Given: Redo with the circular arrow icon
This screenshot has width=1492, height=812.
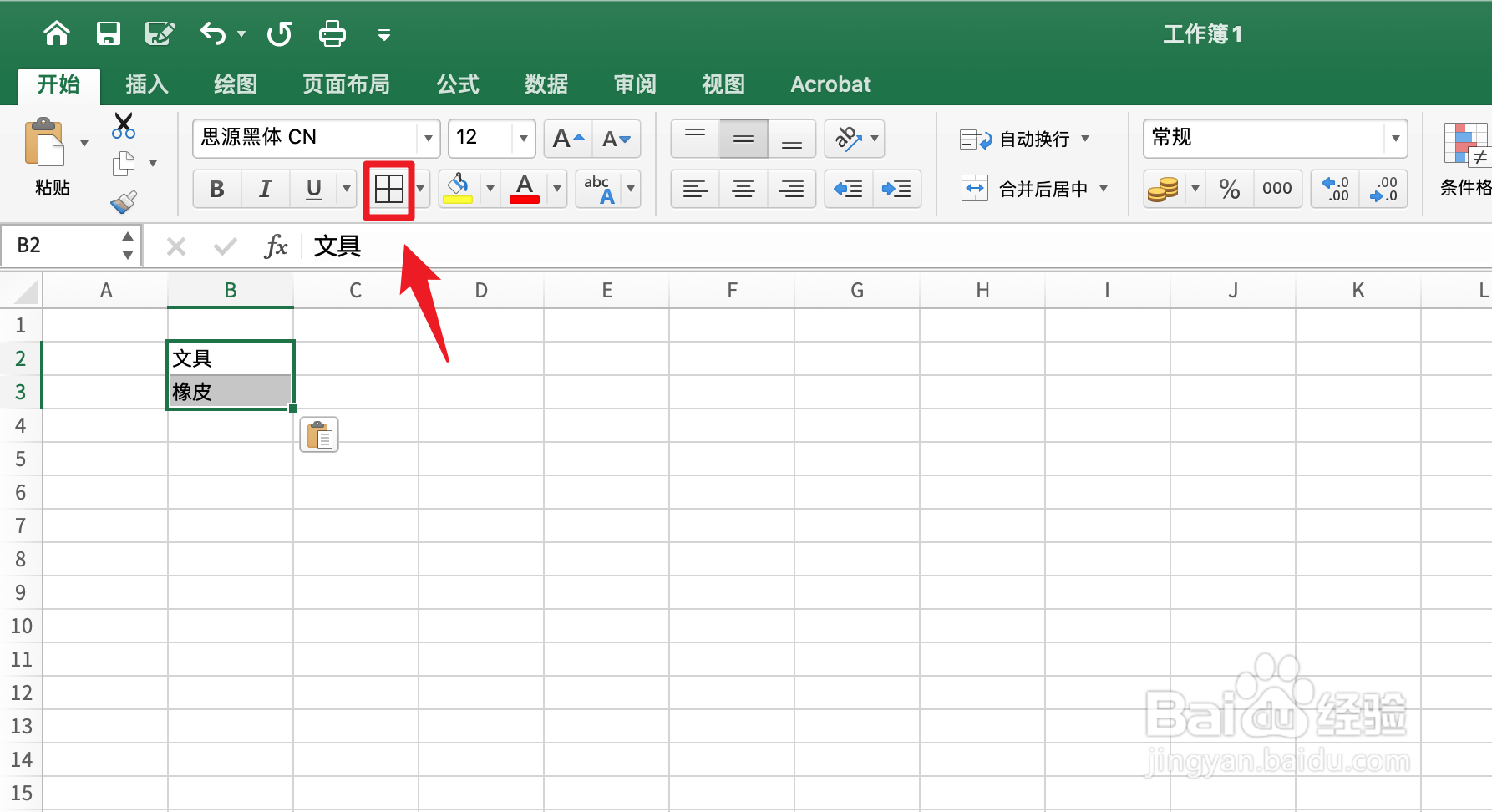Looking at the screenshot, I should click(280, 33).
